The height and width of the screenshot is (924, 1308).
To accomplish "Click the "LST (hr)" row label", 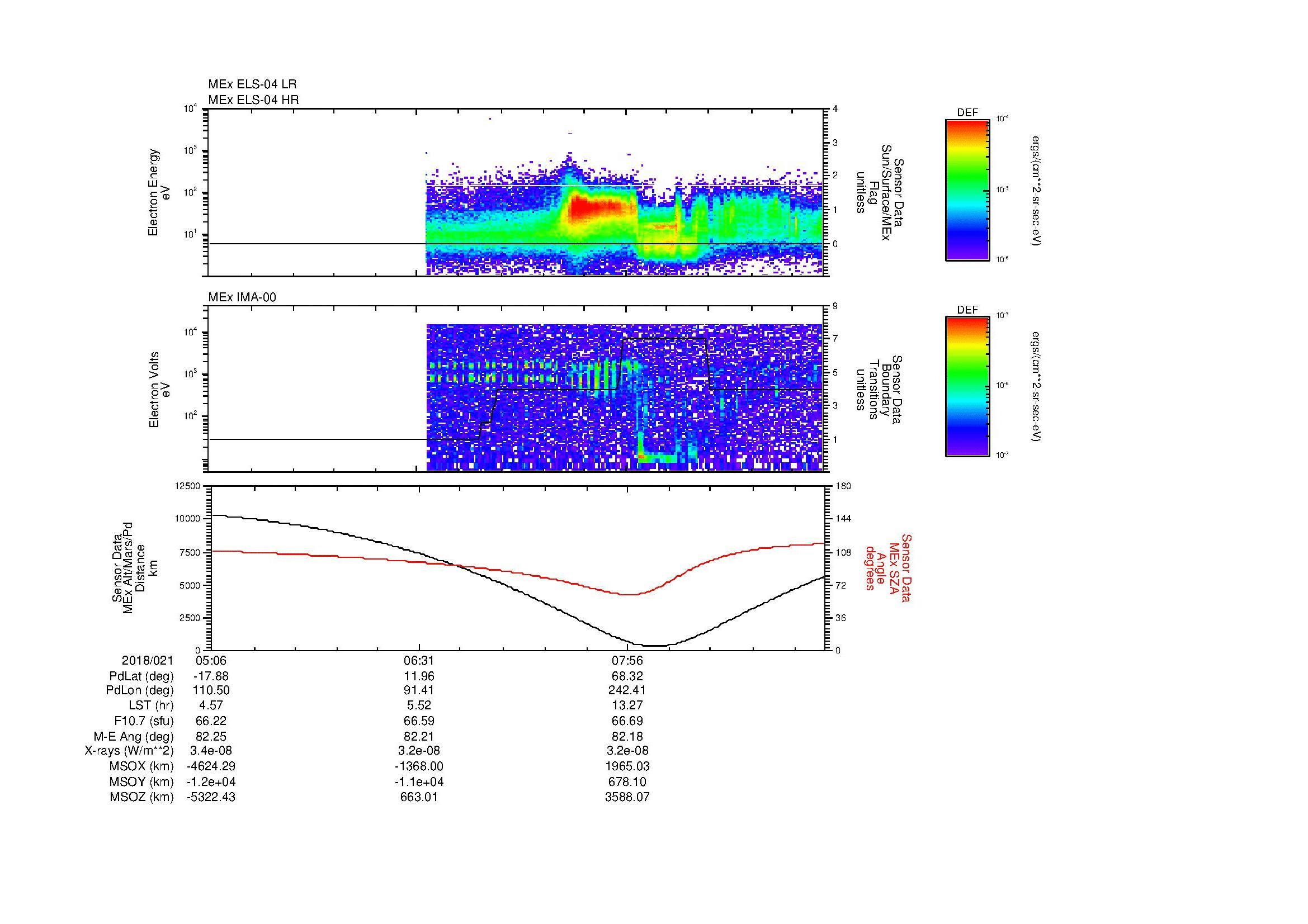I will point(150,705).
